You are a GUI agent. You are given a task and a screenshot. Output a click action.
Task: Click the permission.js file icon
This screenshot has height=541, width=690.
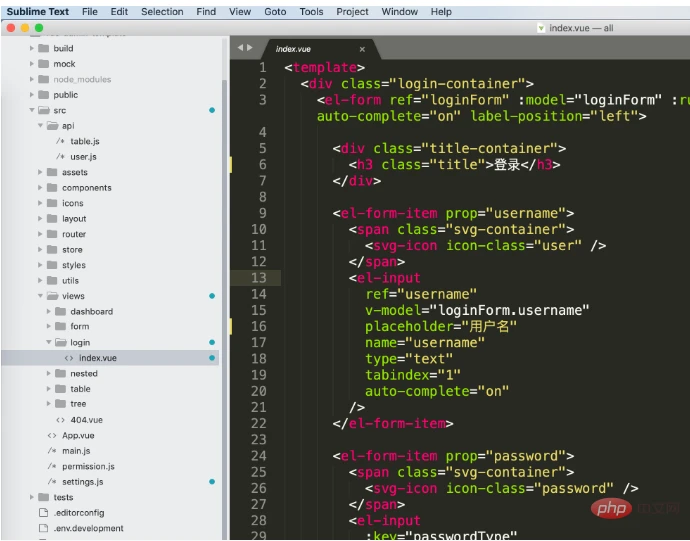pos(52,466)
